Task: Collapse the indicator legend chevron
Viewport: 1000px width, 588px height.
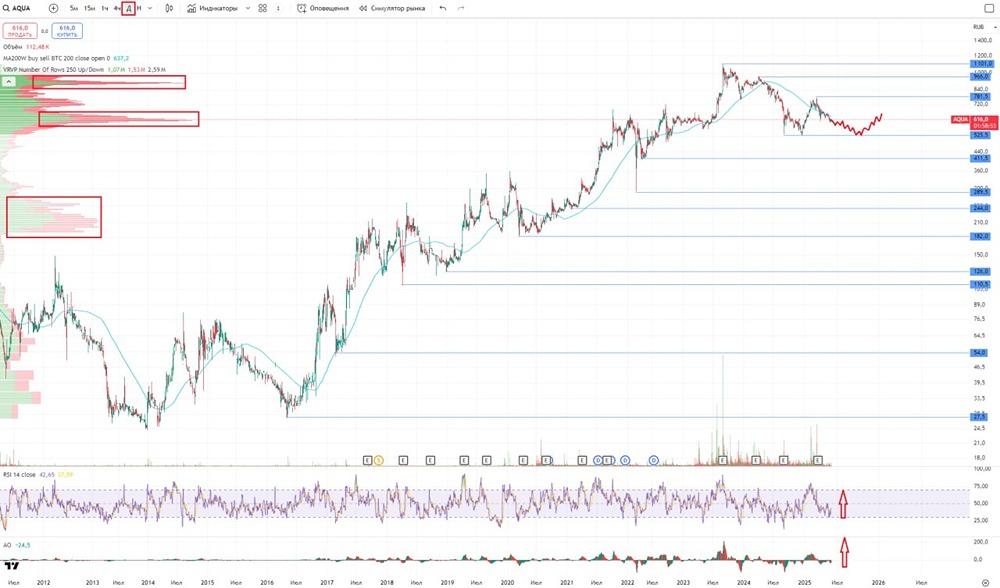Action: pyautogui.click(x=8, y=82)
